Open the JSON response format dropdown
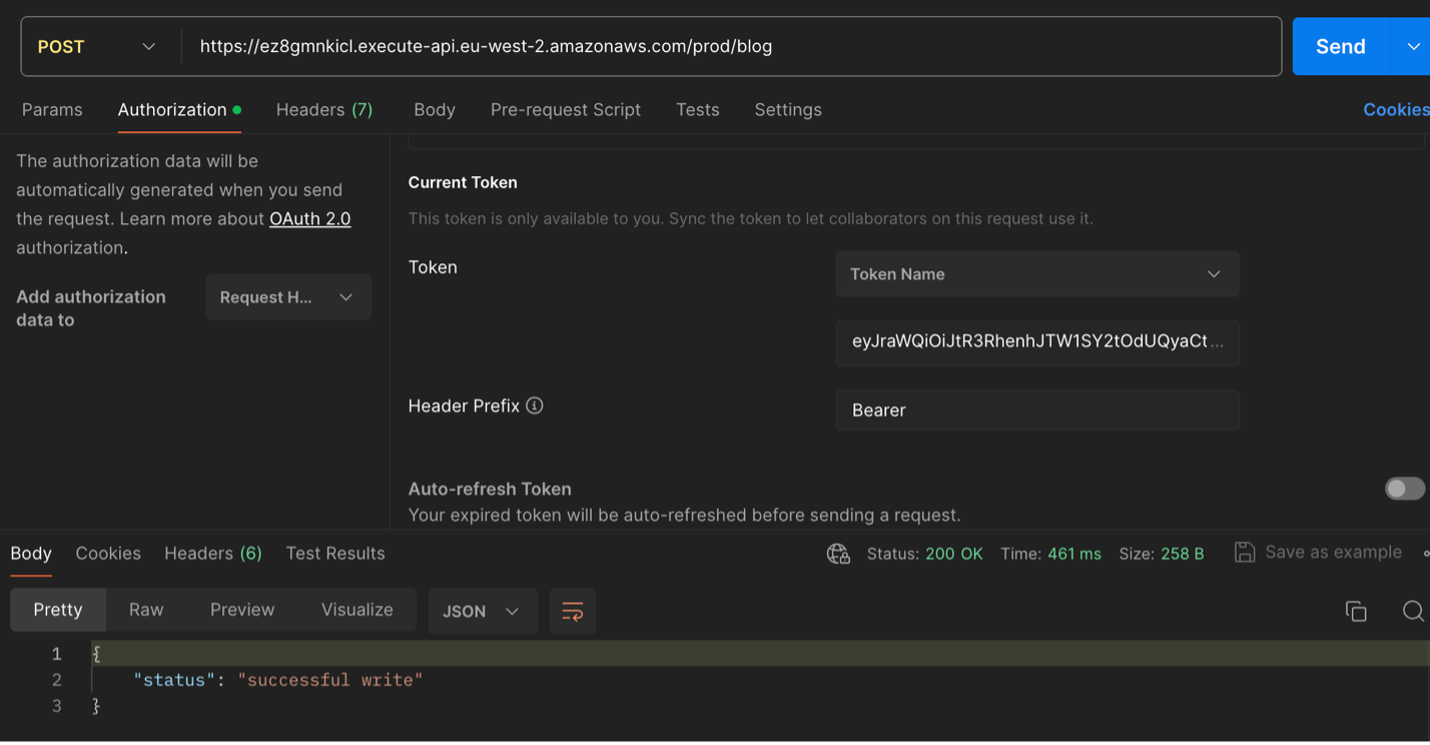Screen dimensions: 1430x745 [x=482, y=610]
